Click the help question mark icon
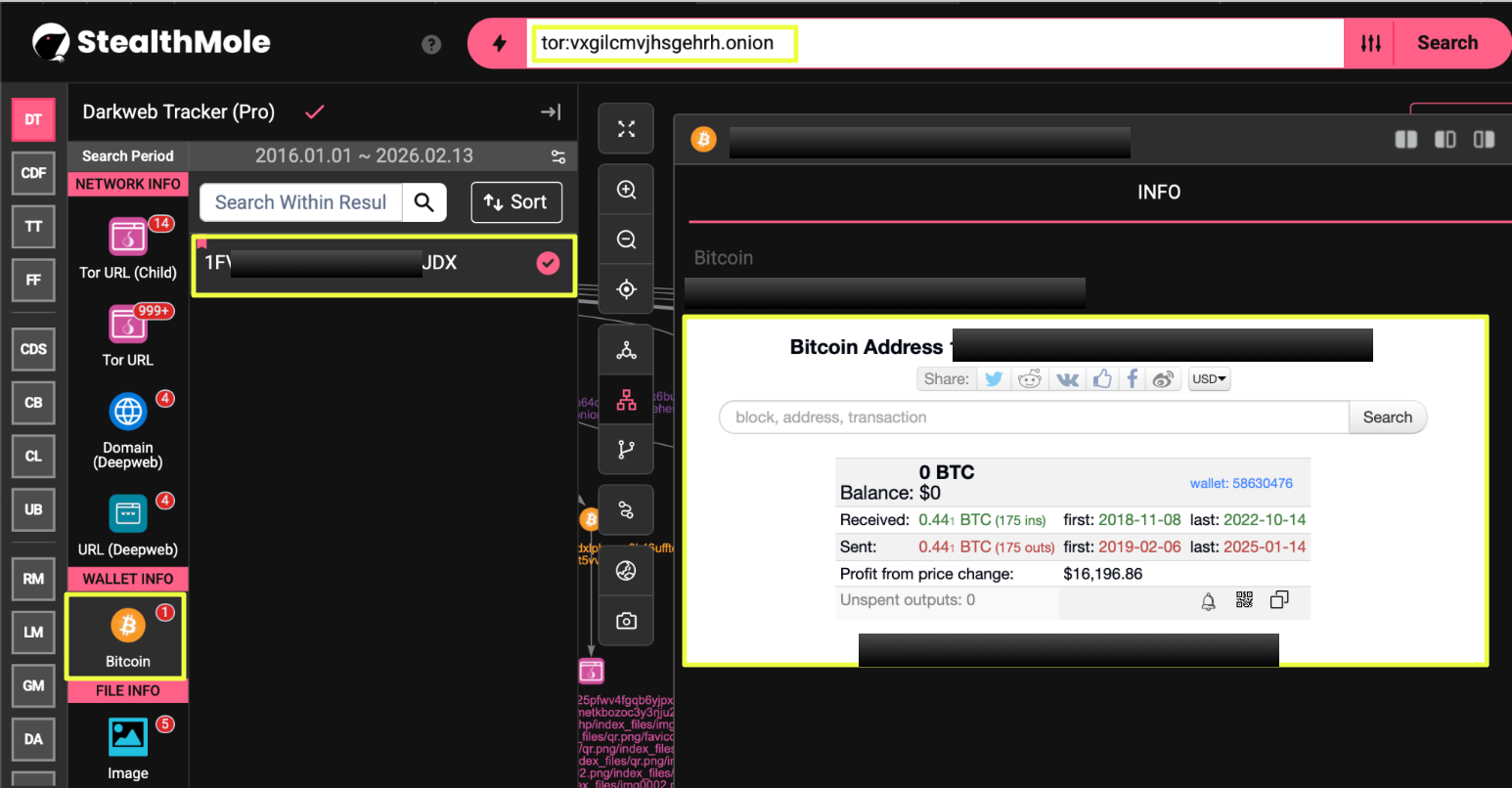The image size is (1512, 788). (431, 44)
